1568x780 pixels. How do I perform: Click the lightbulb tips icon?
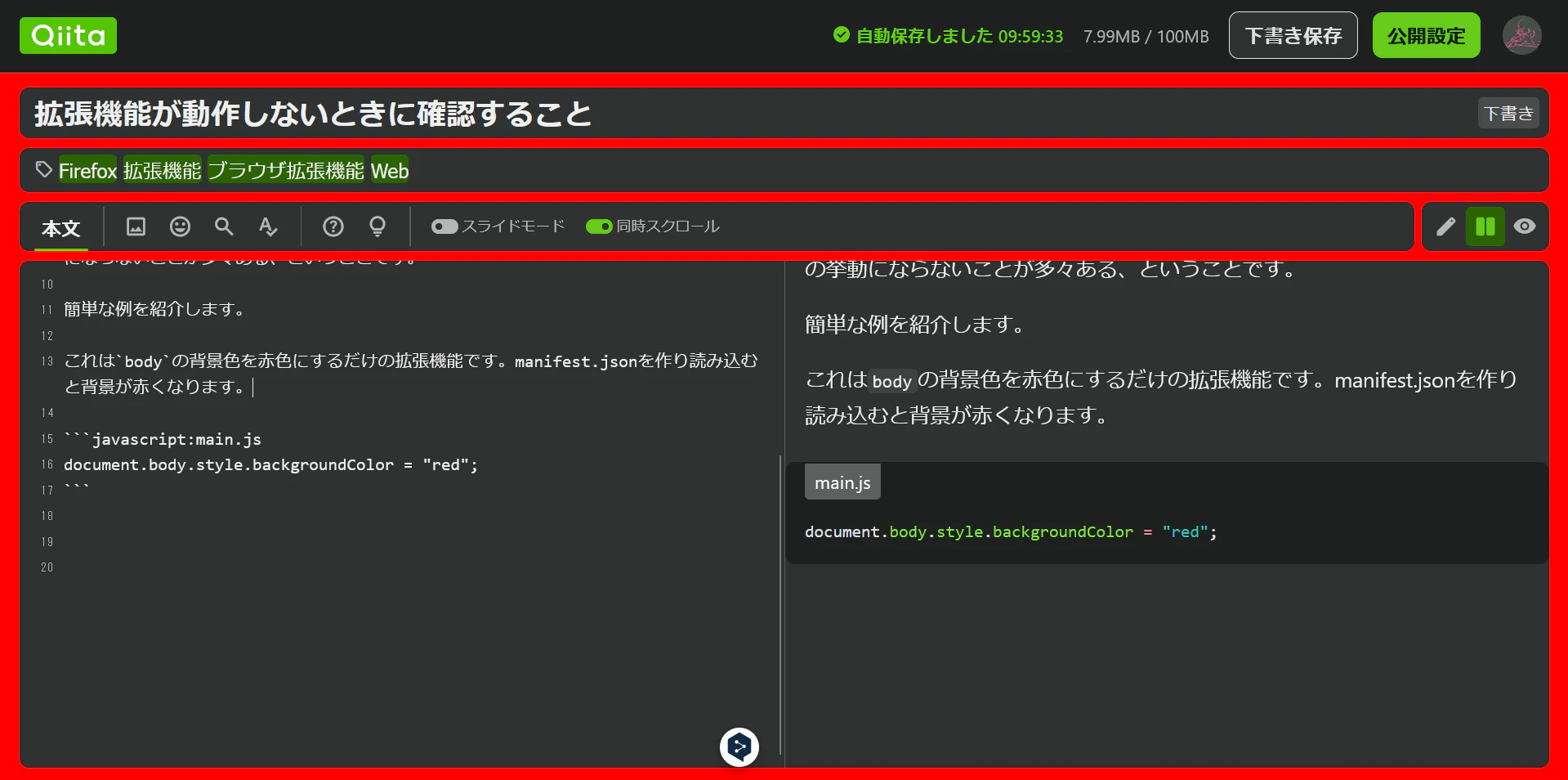pyautogui.click(x=377, y=226)
